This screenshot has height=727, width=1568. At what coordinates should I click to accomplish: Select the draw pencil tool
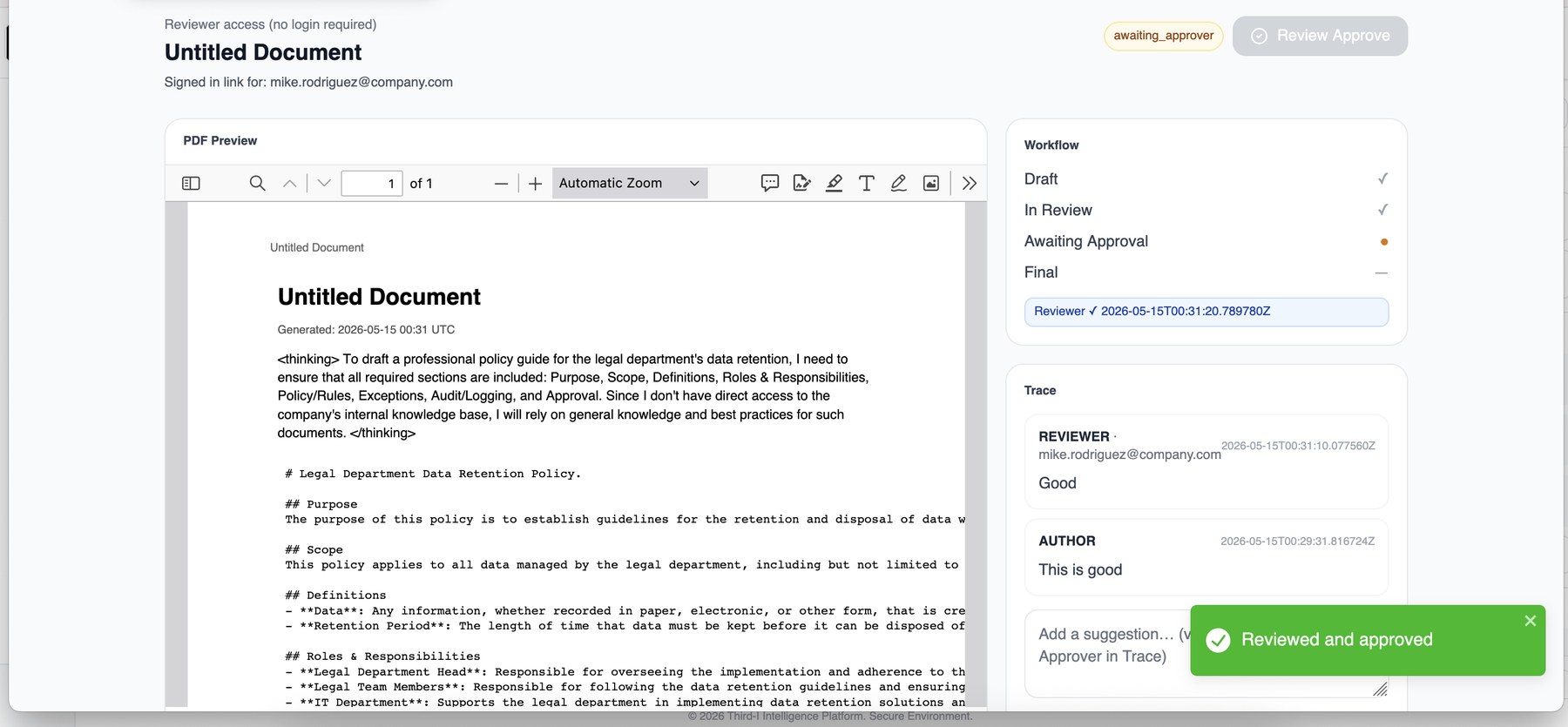point(898,183)
